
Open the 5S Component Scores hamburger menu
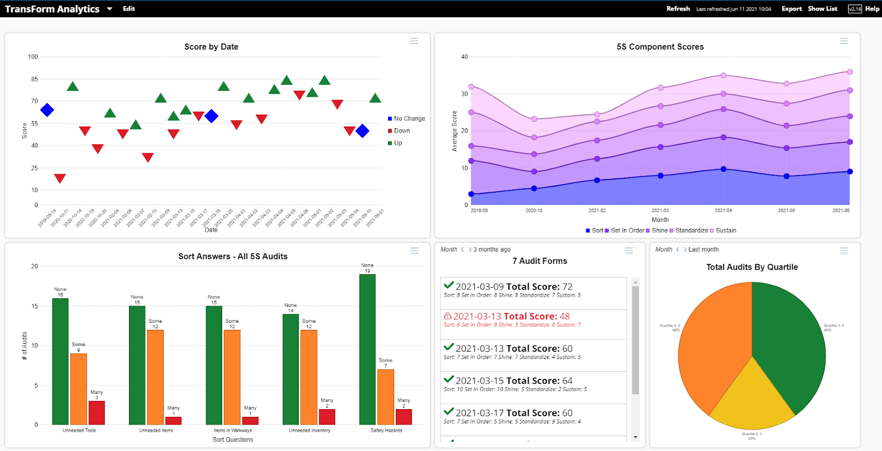pos(844,41)
